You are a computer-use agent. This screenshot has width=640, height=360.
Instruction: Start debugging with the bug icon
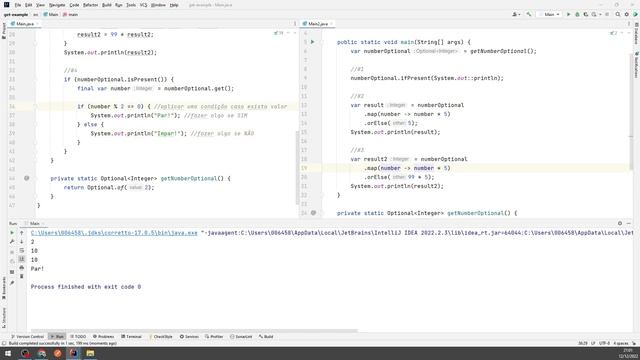coord(577,14)
